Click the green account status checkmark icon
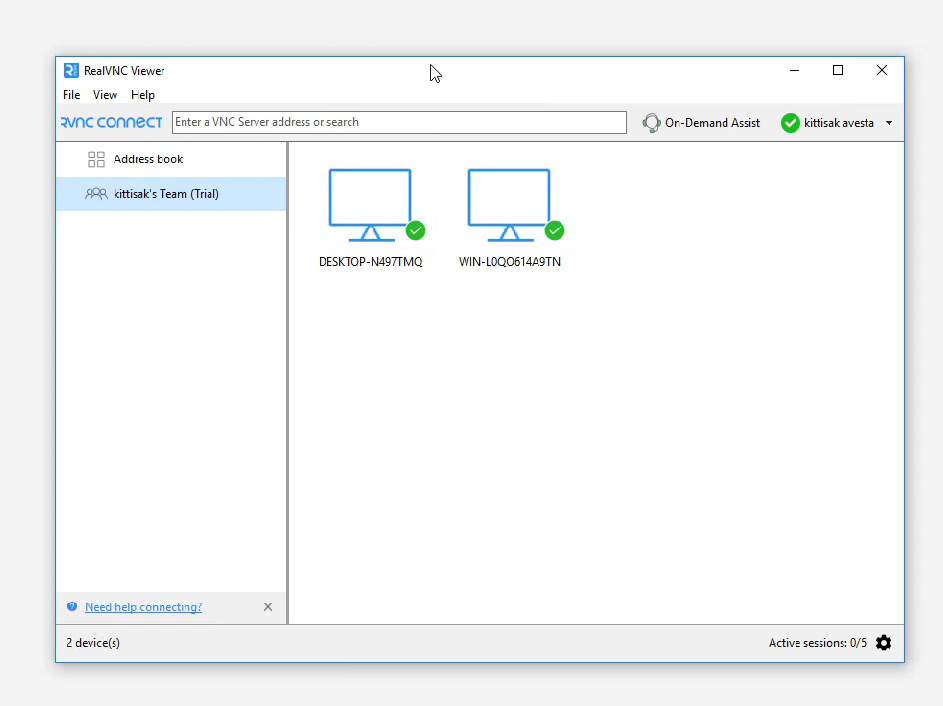The image size is (943, 706). coord(790,123)
